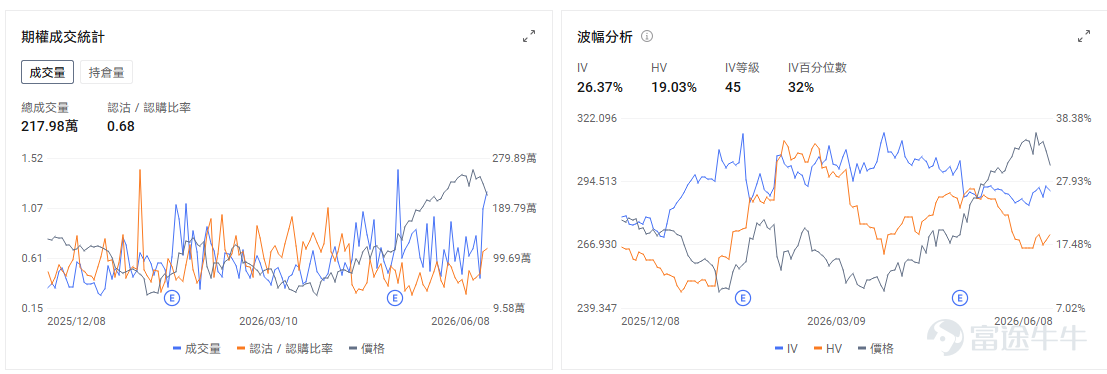Click the 總成交量 label
This screenshot has height=374, width=1107.
click(x=45, y=107)
